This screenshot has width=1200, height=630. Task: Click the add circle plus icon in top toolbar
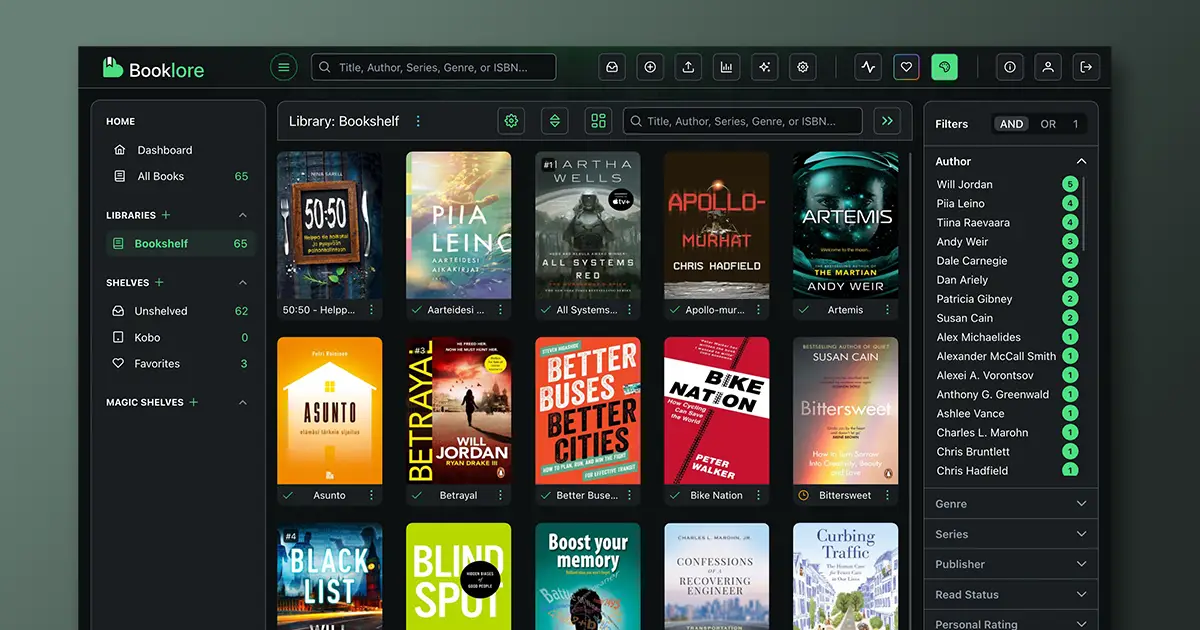[650, 67]
